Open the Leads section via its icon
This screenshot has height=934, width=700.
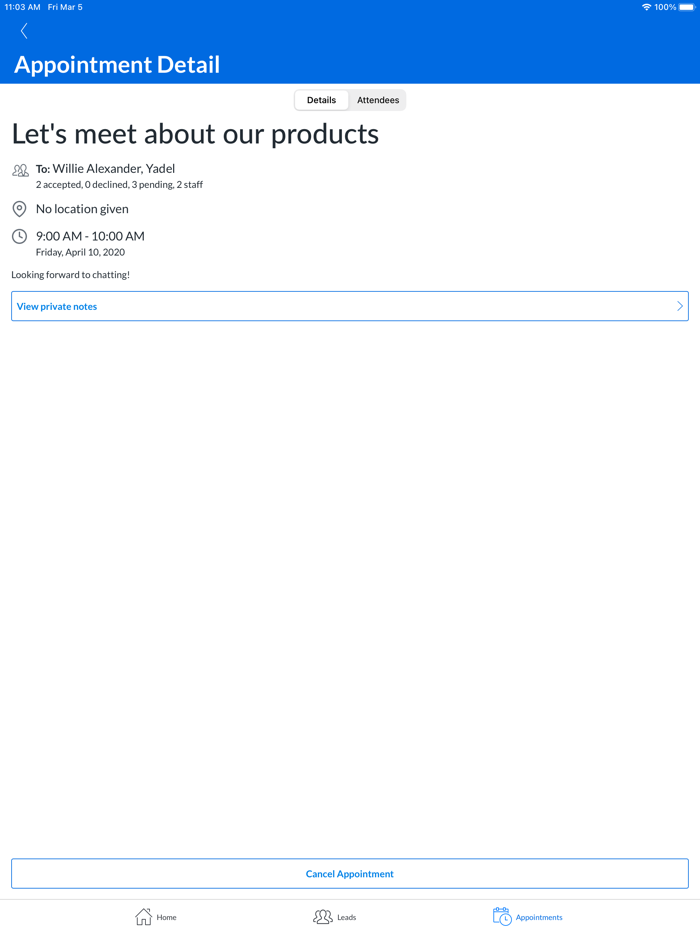click(x=322, y=916)
